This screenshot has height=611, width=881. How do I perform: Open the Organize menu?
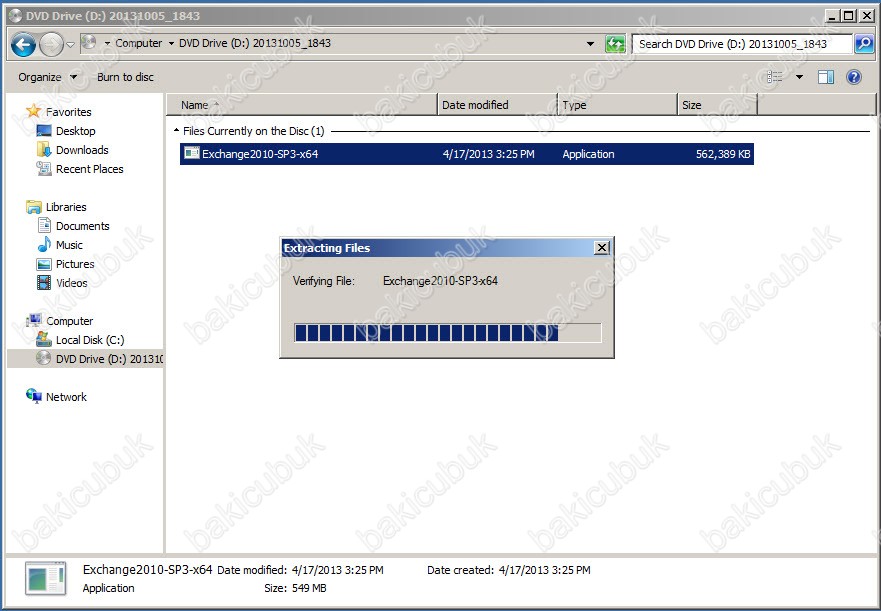pos(47,77)
